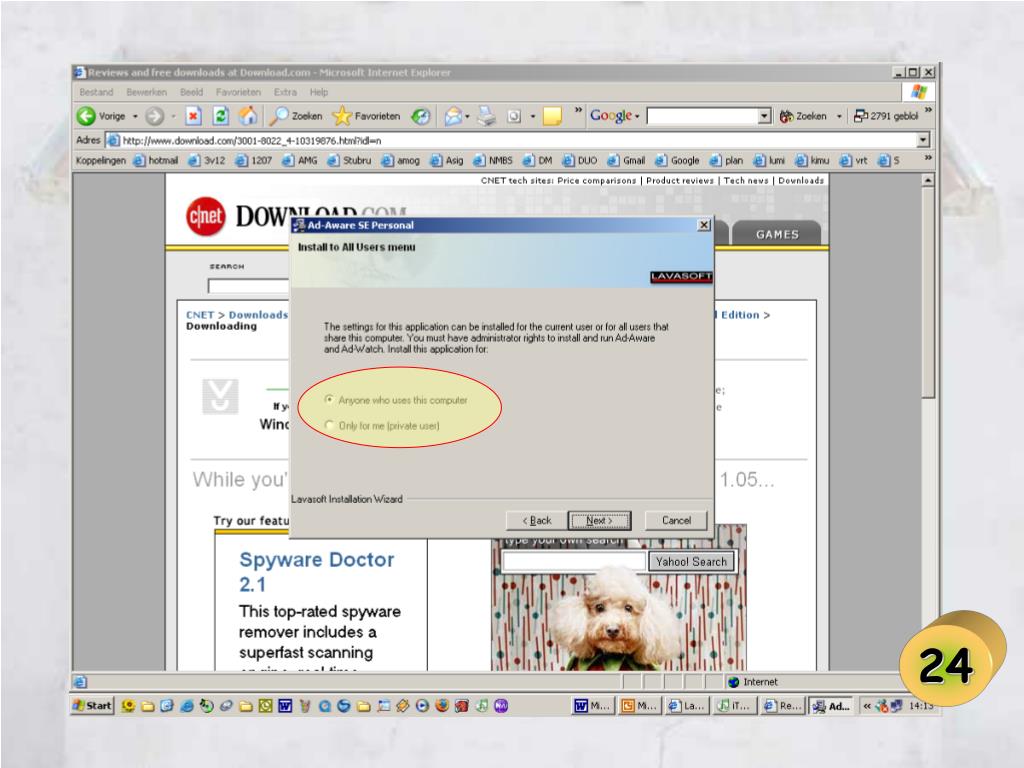
Task: Open the Bestand menu
Action: tap(96, 92)
